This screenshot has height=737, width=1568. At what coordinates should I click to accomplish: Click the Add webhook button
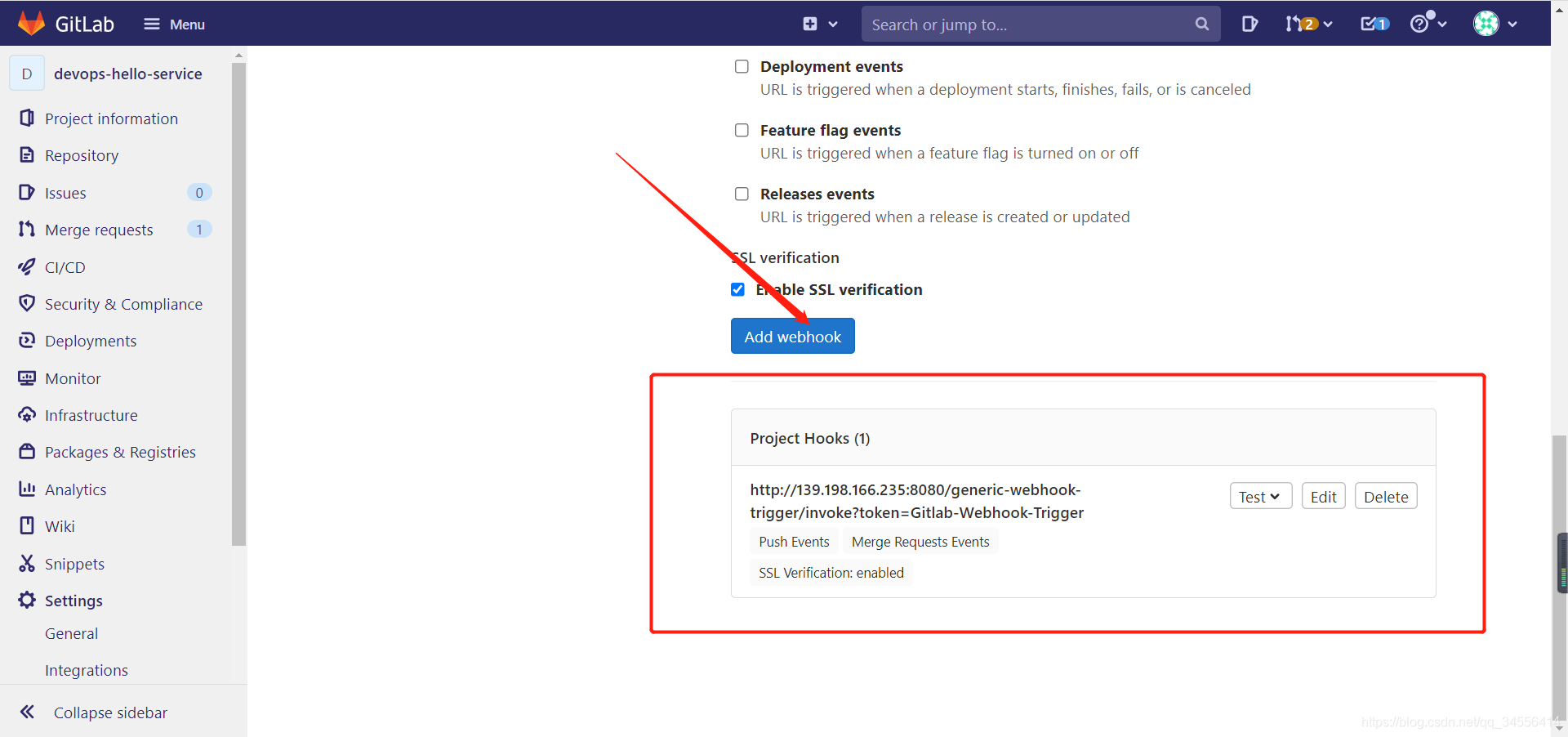[x=792, y=336]
